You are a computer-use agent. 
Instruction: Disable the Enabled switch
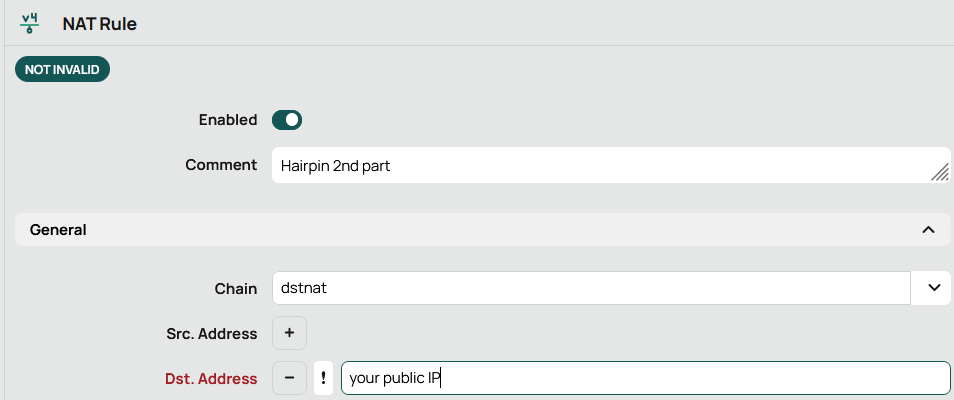pos(287,120)
